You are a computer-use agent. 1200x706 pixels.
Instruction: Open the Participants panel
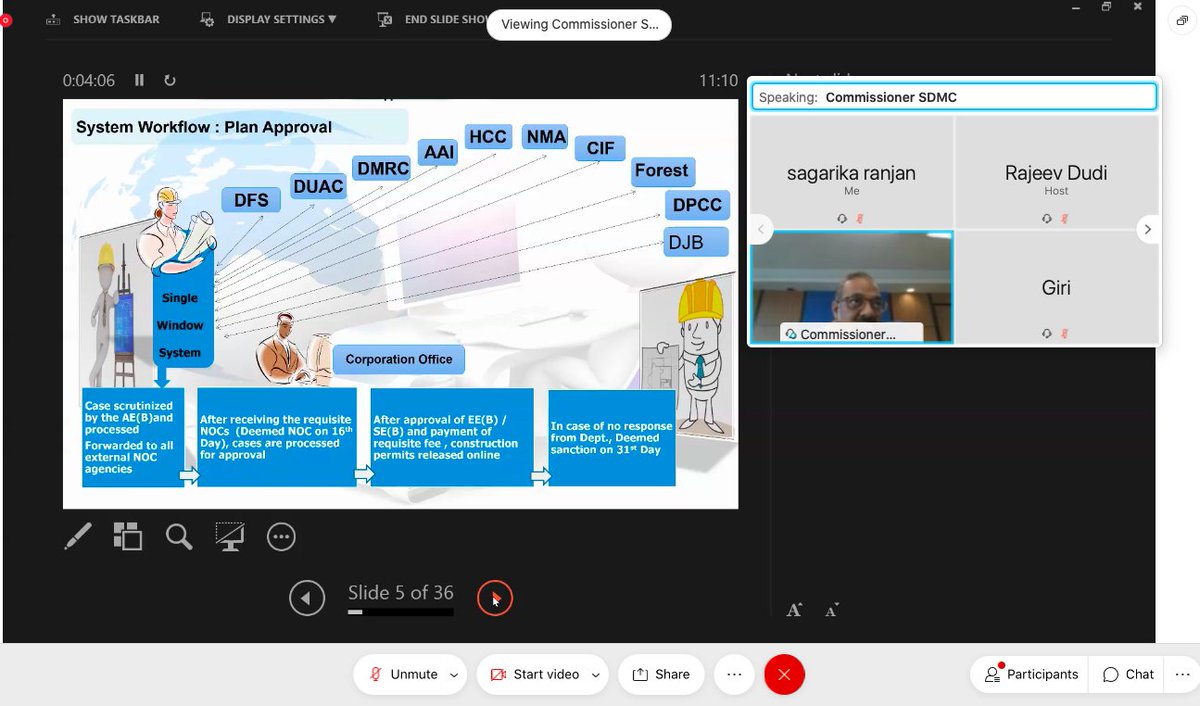tap(1031, 674)
